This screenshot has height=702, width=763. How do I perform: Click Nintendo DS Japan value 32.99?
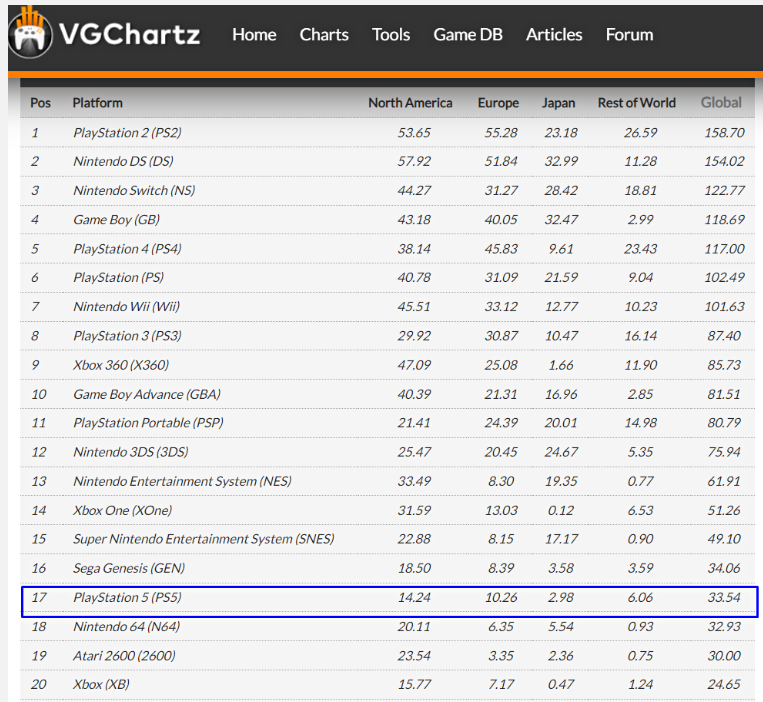click(561, 162)
